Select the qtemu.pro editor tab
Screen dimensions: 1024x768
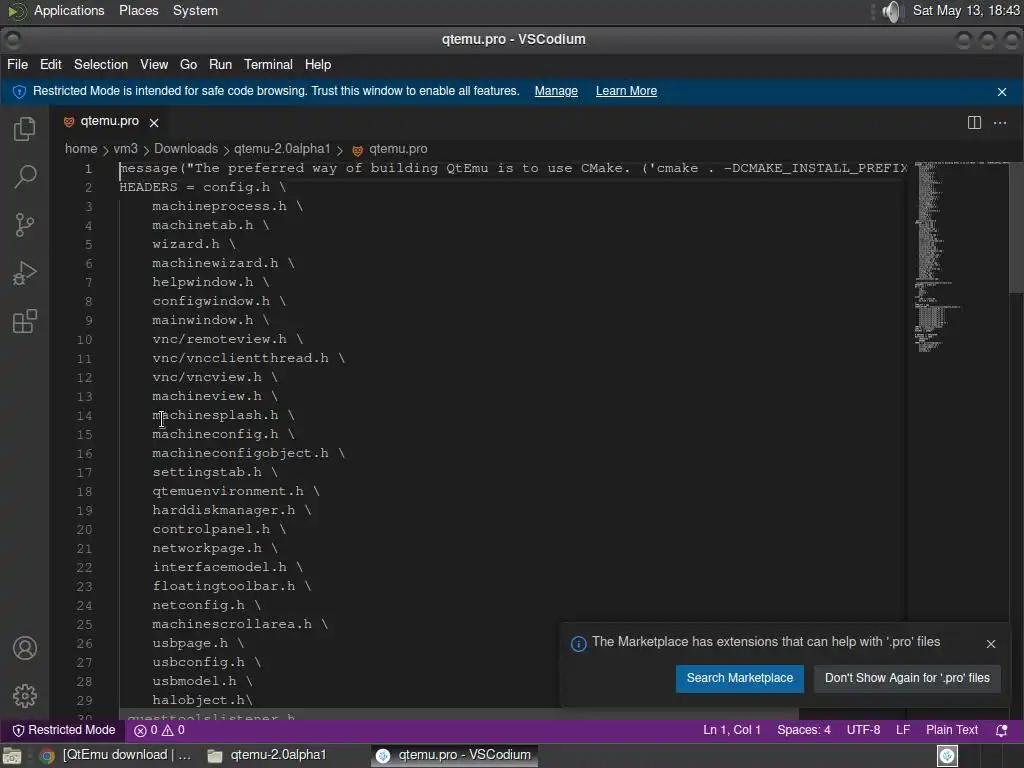(110, 121)
